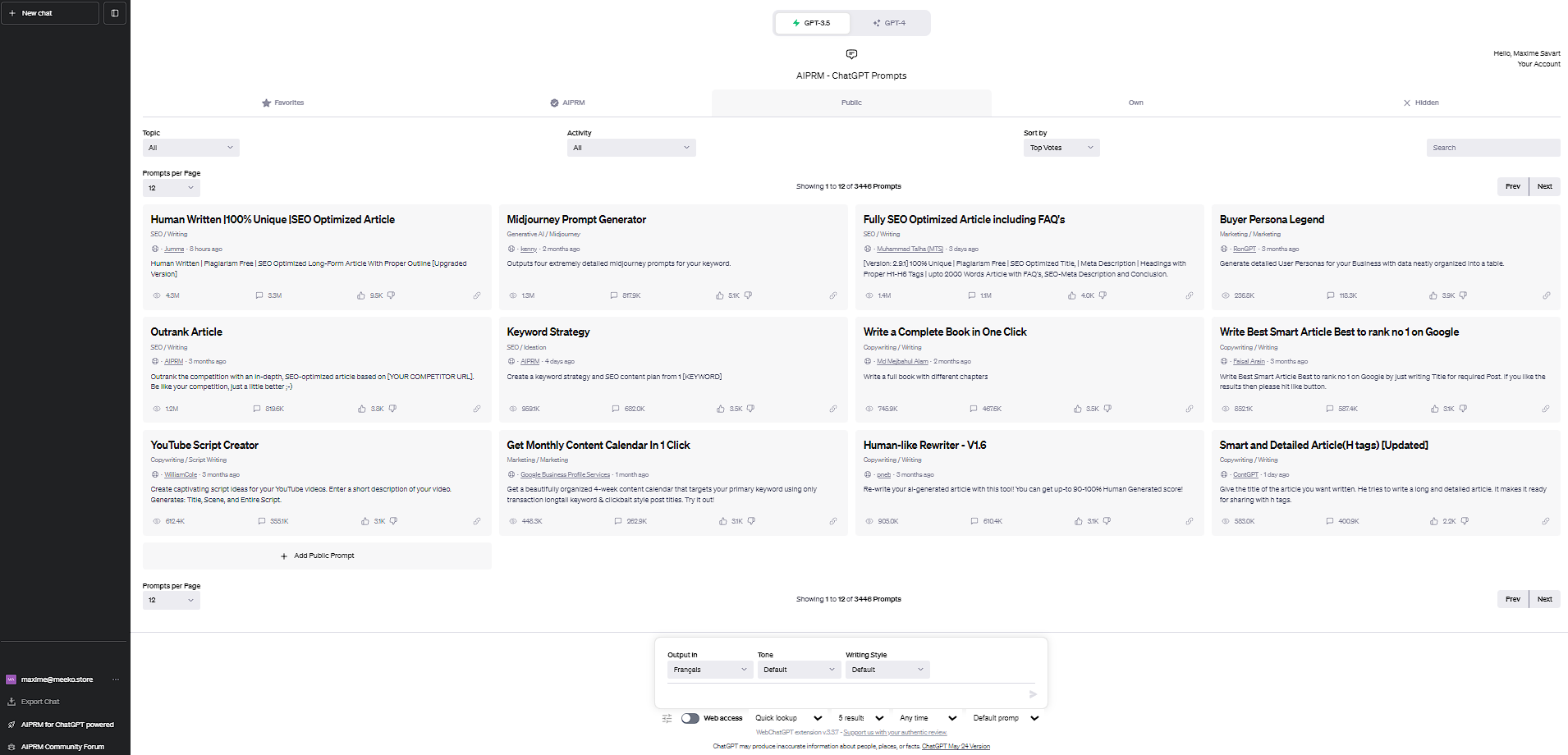Open the Activity dropdown

click(631, 148)
